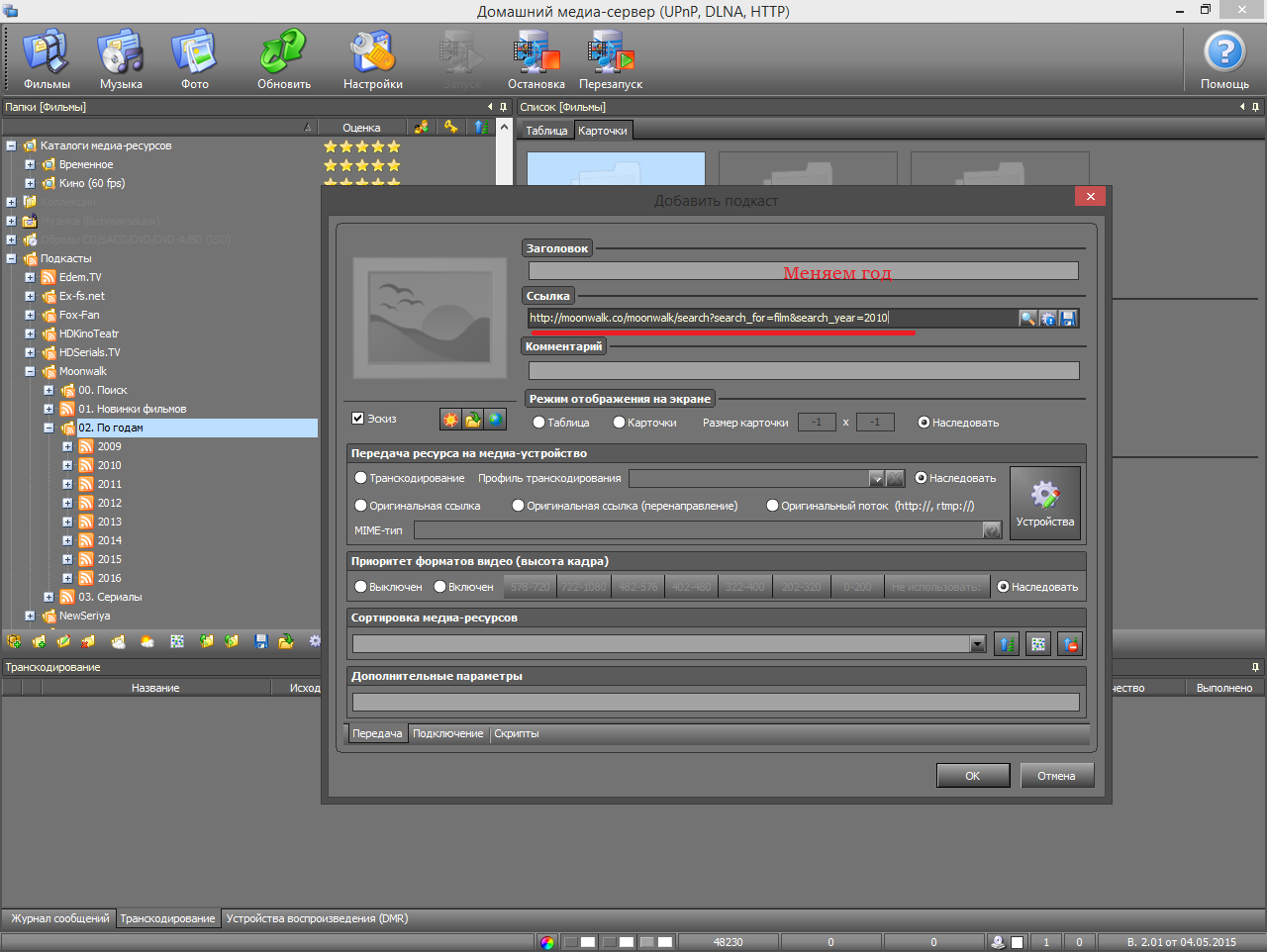Image resolution: width=1267 pixels, height=952 pixels.
Task: Click the search icon in Ссылка field
Action: pos(1027,318)
